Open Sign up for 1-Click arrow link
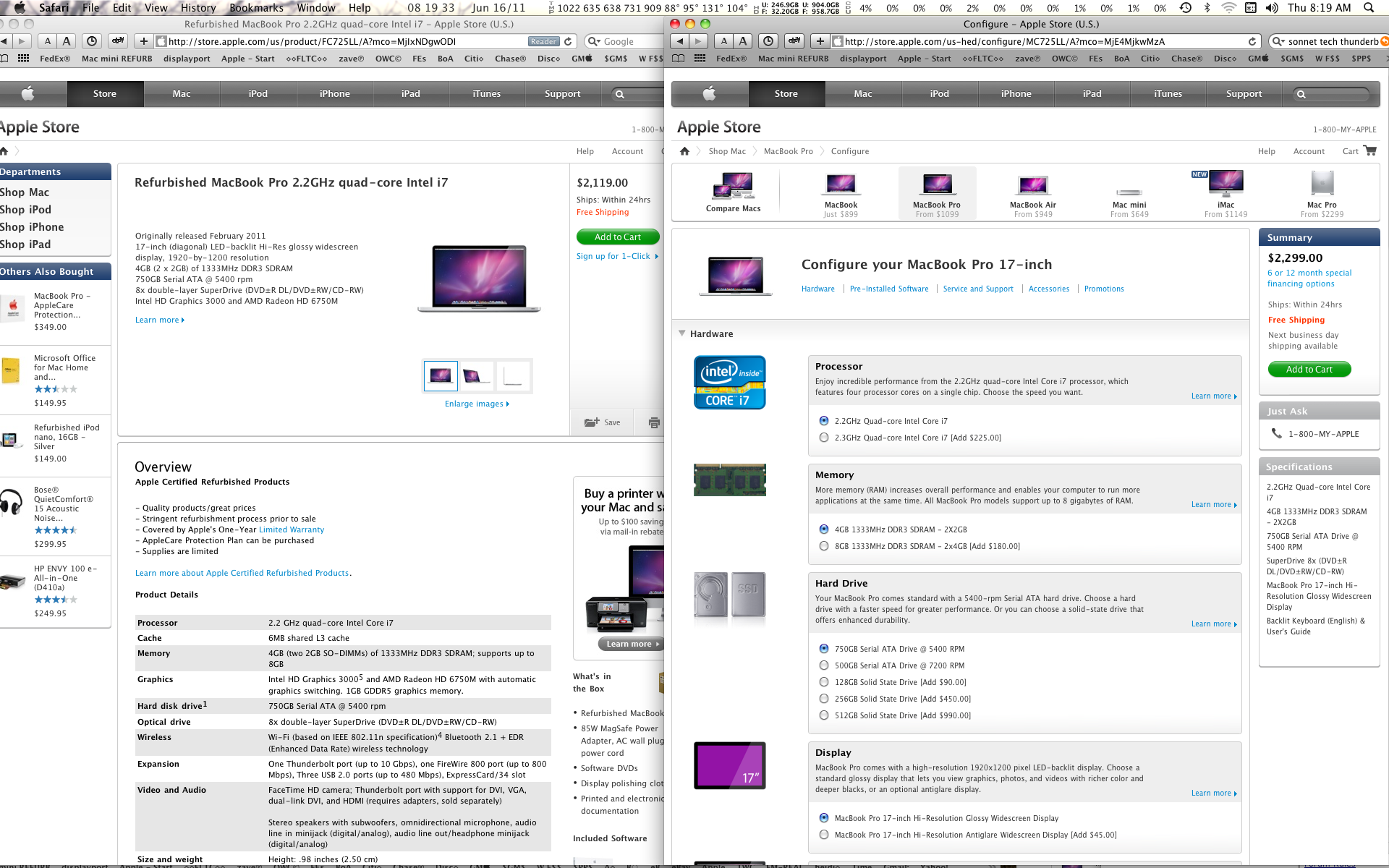 click(617, 256)
